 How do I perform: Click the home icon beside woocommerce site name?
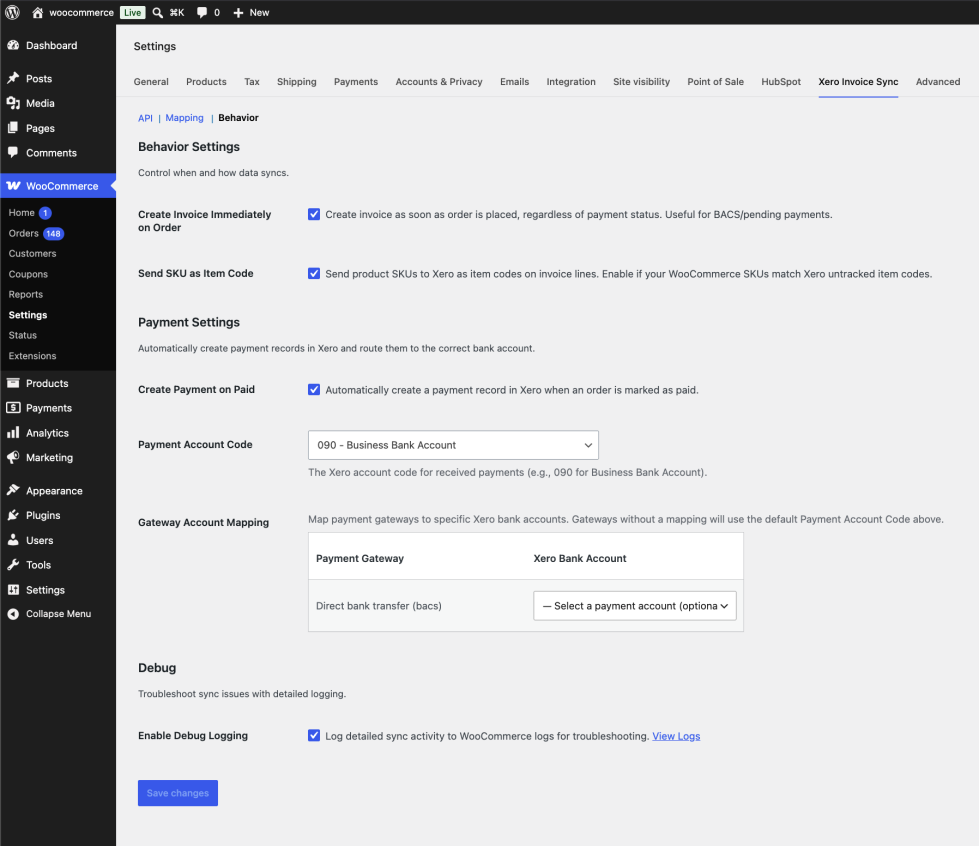pyautogui.click(x=37, y=12)
